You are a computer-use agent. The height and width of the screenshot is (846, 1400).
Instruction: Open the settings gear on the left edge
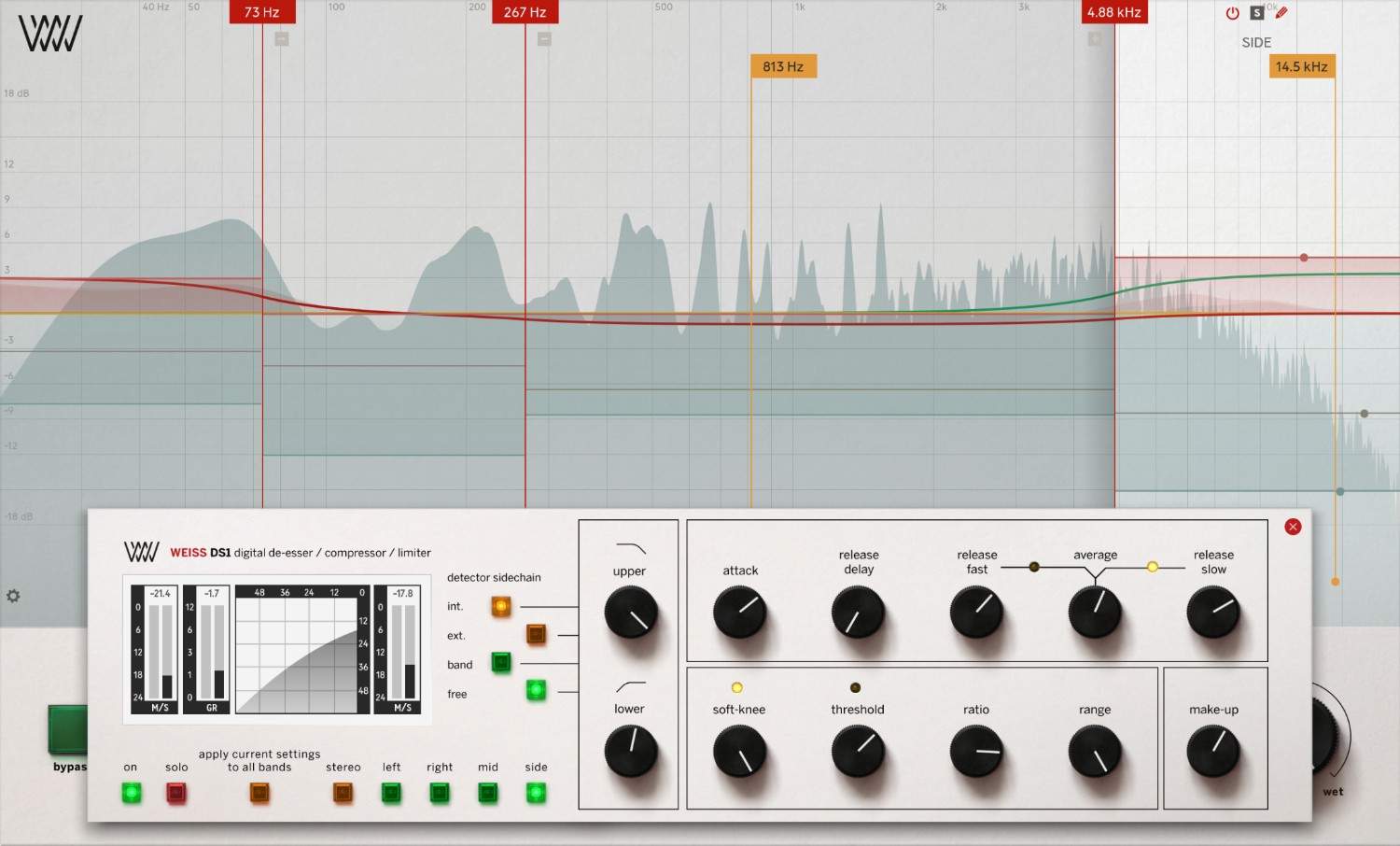pyautogui.click(x=13, y=596)
